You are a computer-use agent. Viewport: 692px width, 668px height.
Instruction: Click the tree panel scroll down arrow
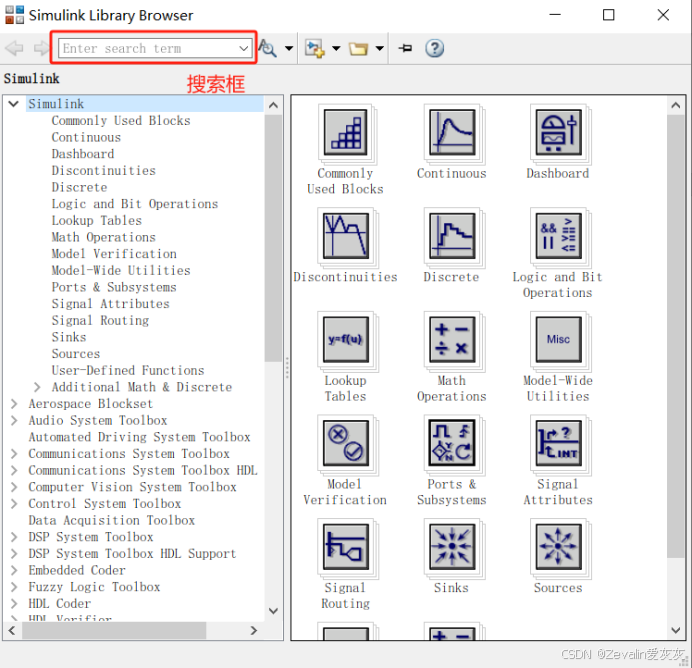point(274,611)
